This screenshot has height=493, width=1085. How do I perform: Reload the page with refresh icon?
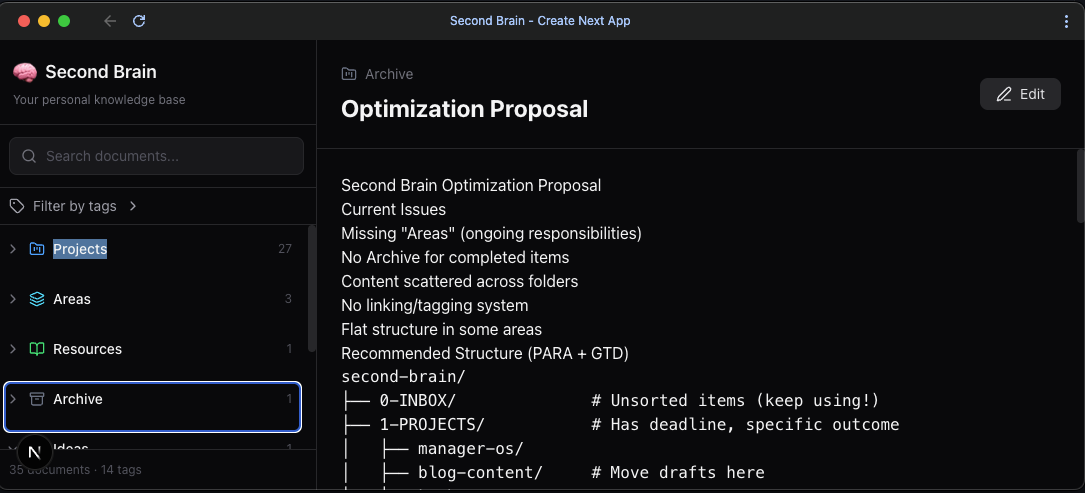coord(139,21)
